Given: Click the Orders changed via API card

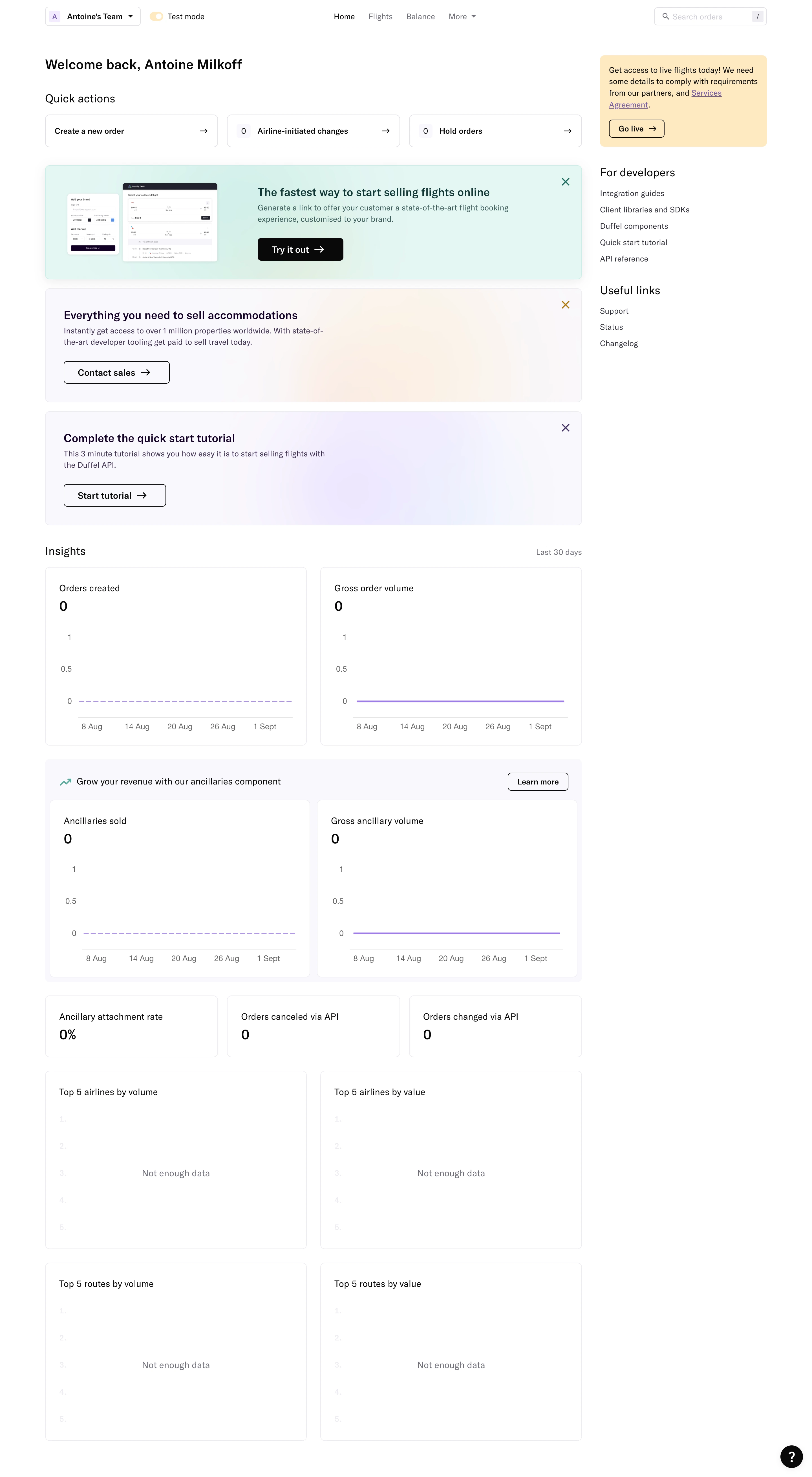Looking at the screenshot, I should (495, 1026).
